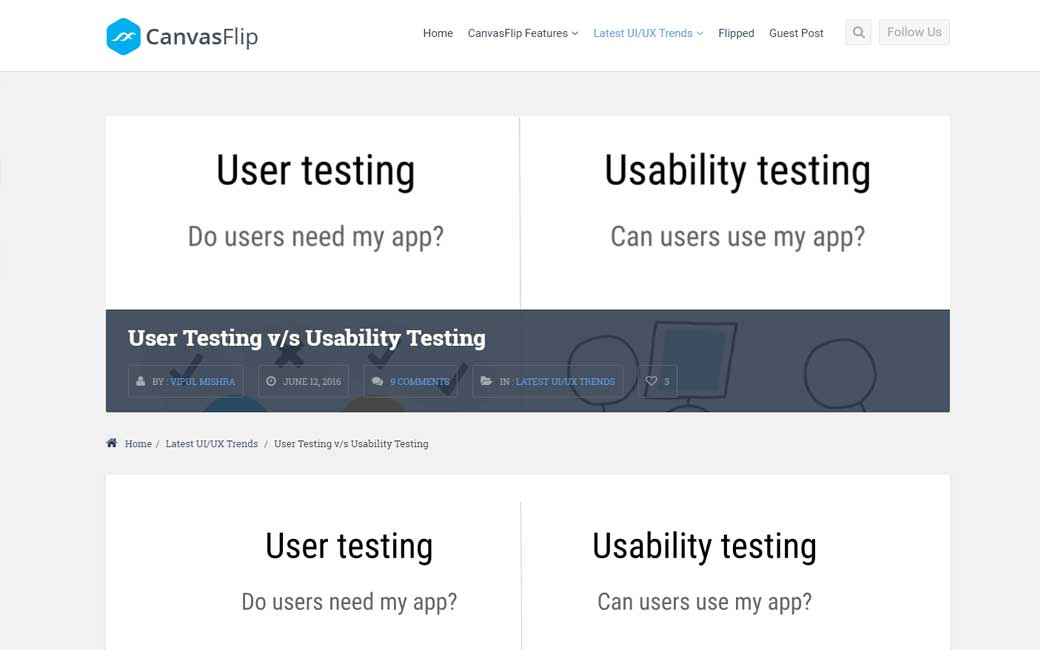Open the Latest UI/UX Trends category link
Image resolution: width=1040 pixels, height=650 pixels.
(565, 381)
